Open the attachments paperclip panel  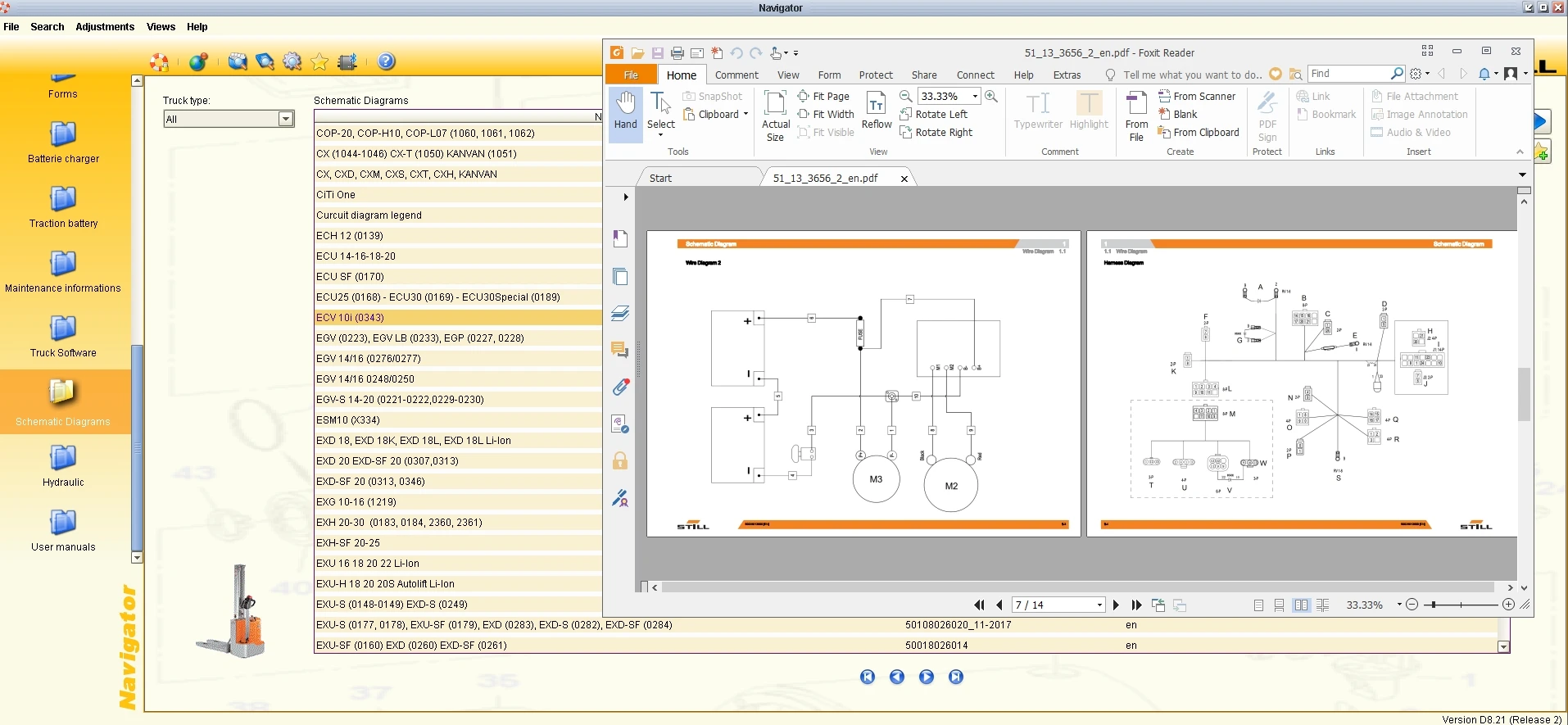coord(620,387)
